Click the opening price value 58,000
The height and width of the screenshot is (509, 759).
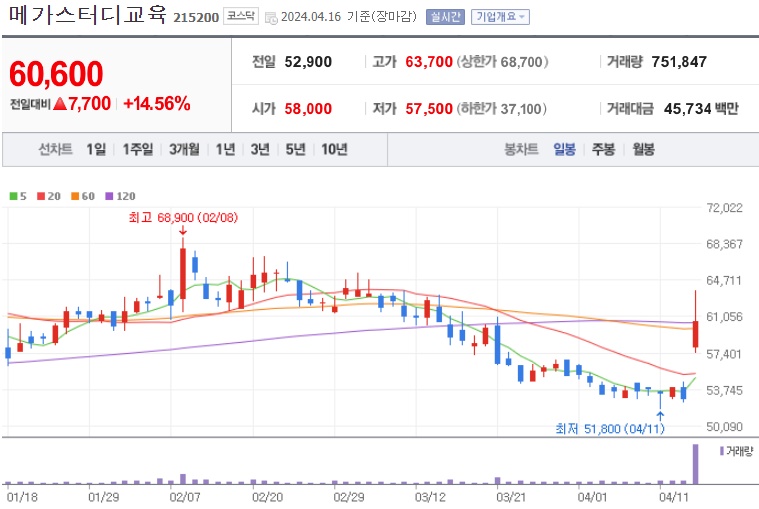click(x=308, y=109)
